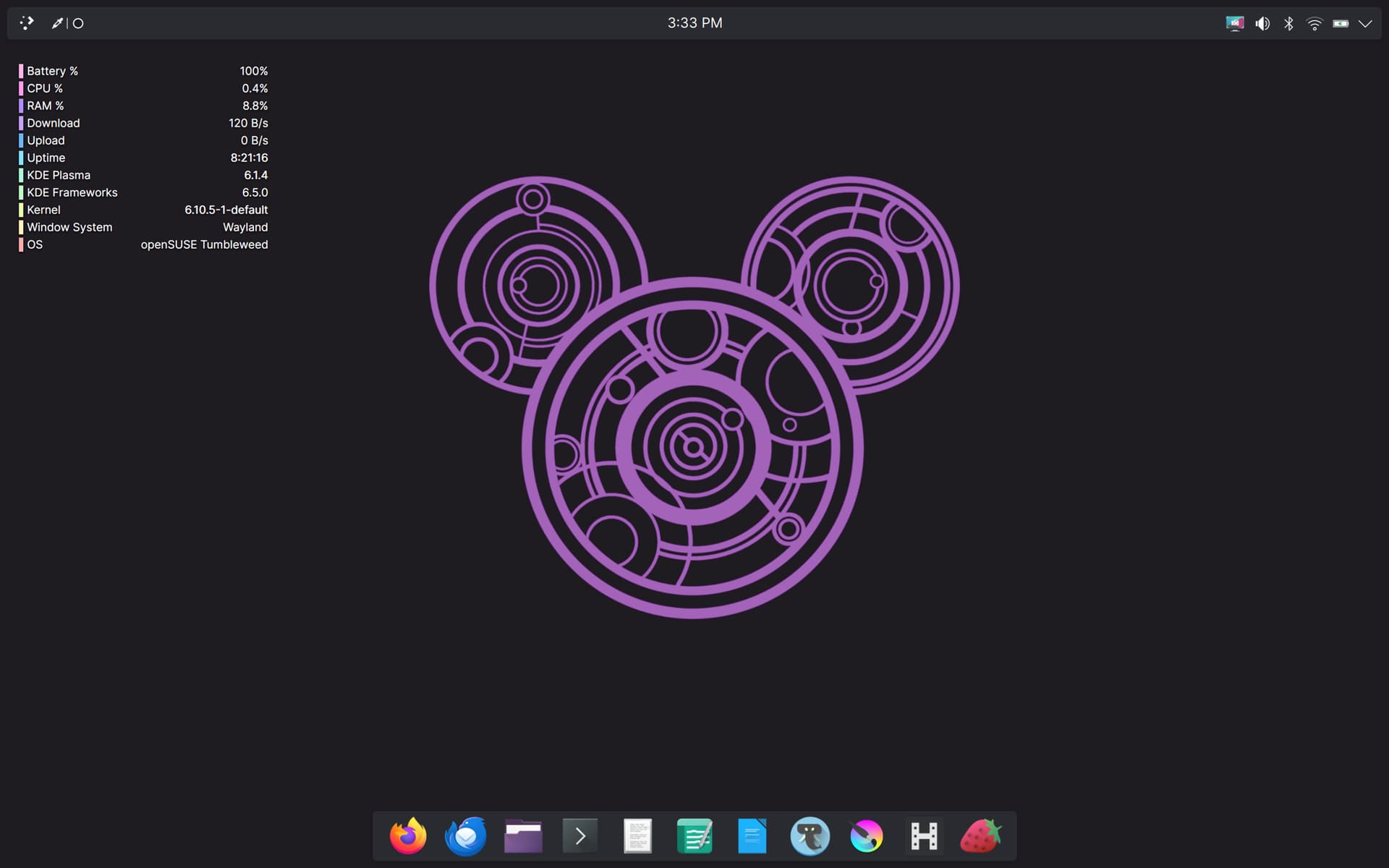The image size is (1389, 868).
Task: Open the audio volume tray icon
Action: click(x=1262, y=23)
